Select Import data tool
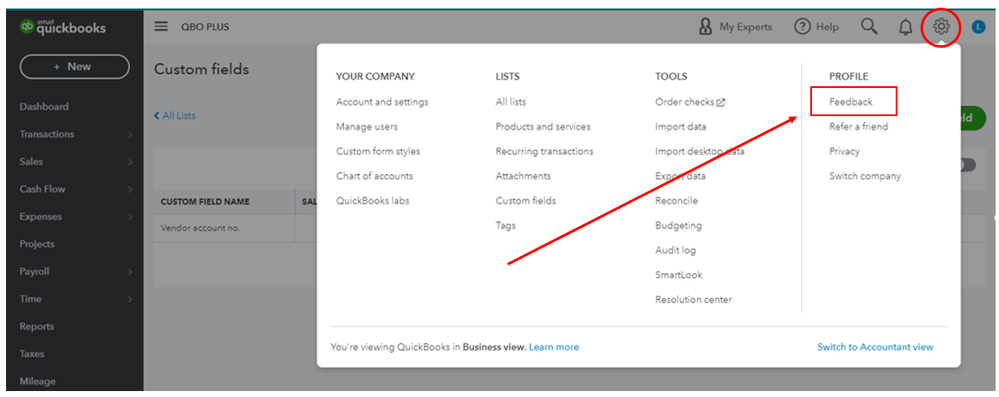This screenshot has height=397, width=999. point(681,127)
